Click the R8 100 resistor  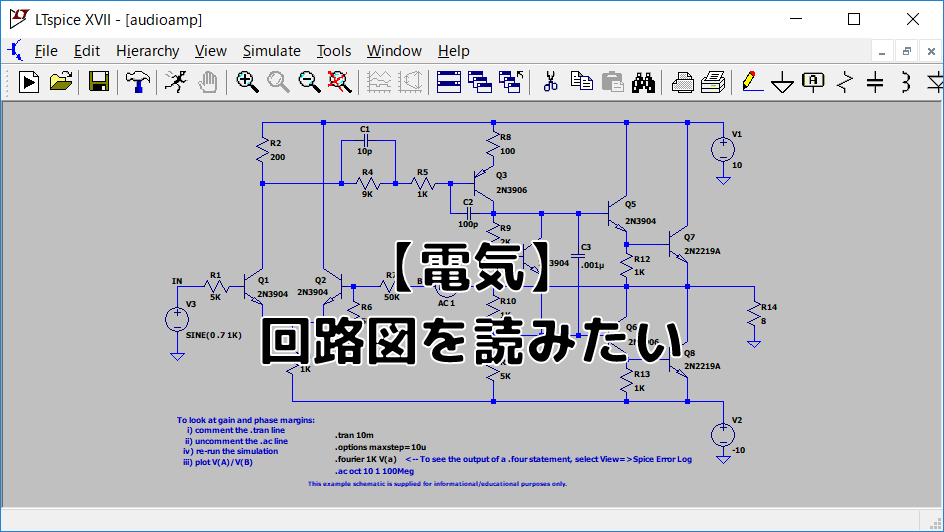(493, 144)
